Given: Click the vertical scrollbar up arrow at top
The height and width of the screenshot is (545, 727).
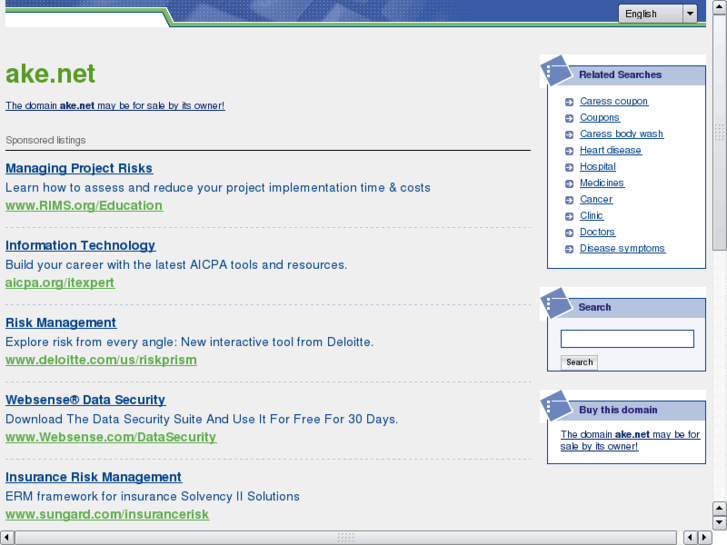Looking at the screenshot, I should tap(719, 7).
